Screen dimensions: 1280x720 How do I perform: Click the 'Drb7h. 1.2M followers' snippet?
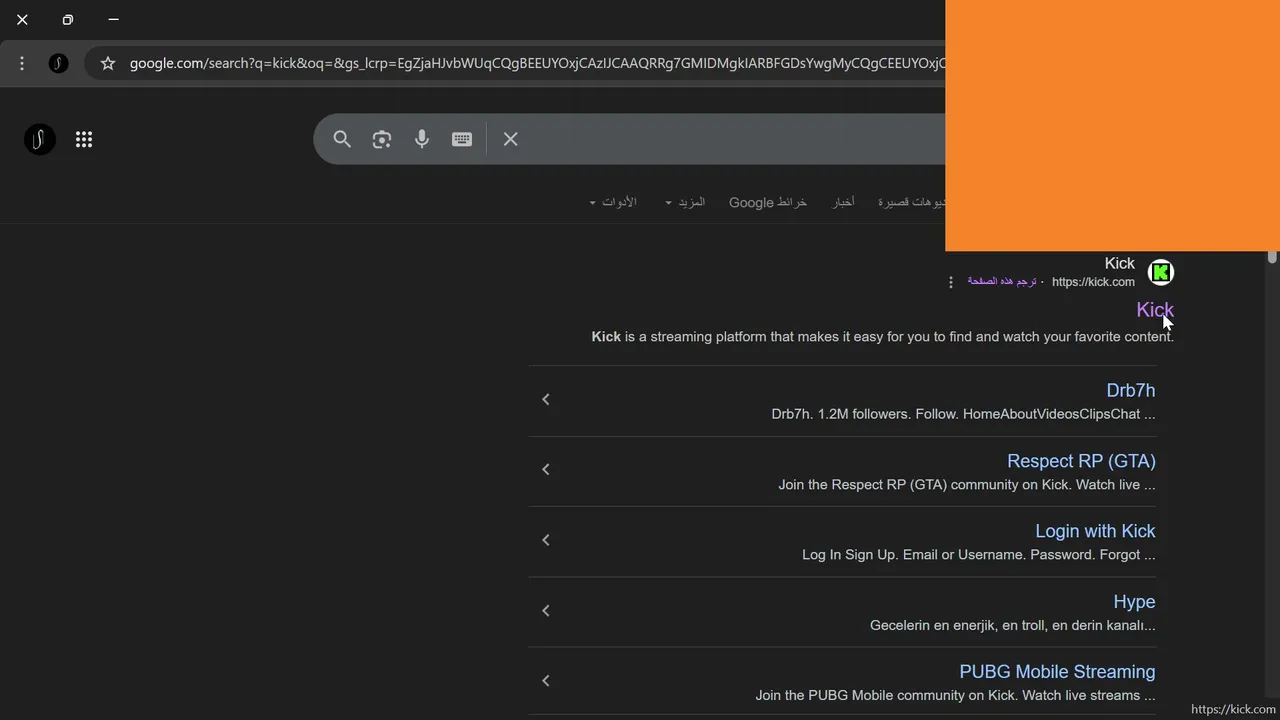click(963, 414)
